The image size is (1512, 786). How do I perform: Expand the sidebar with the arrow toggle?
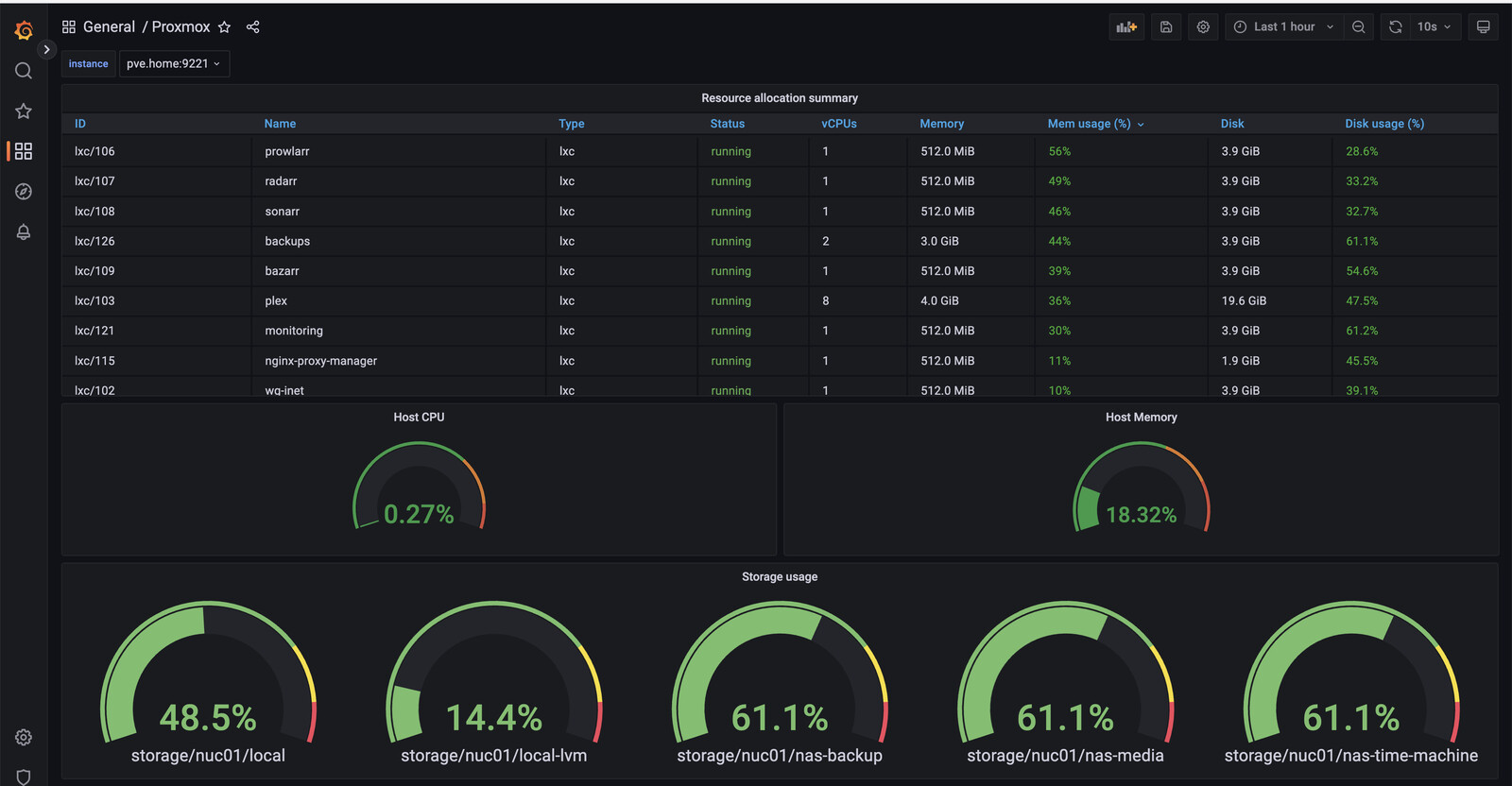[46, 49]
